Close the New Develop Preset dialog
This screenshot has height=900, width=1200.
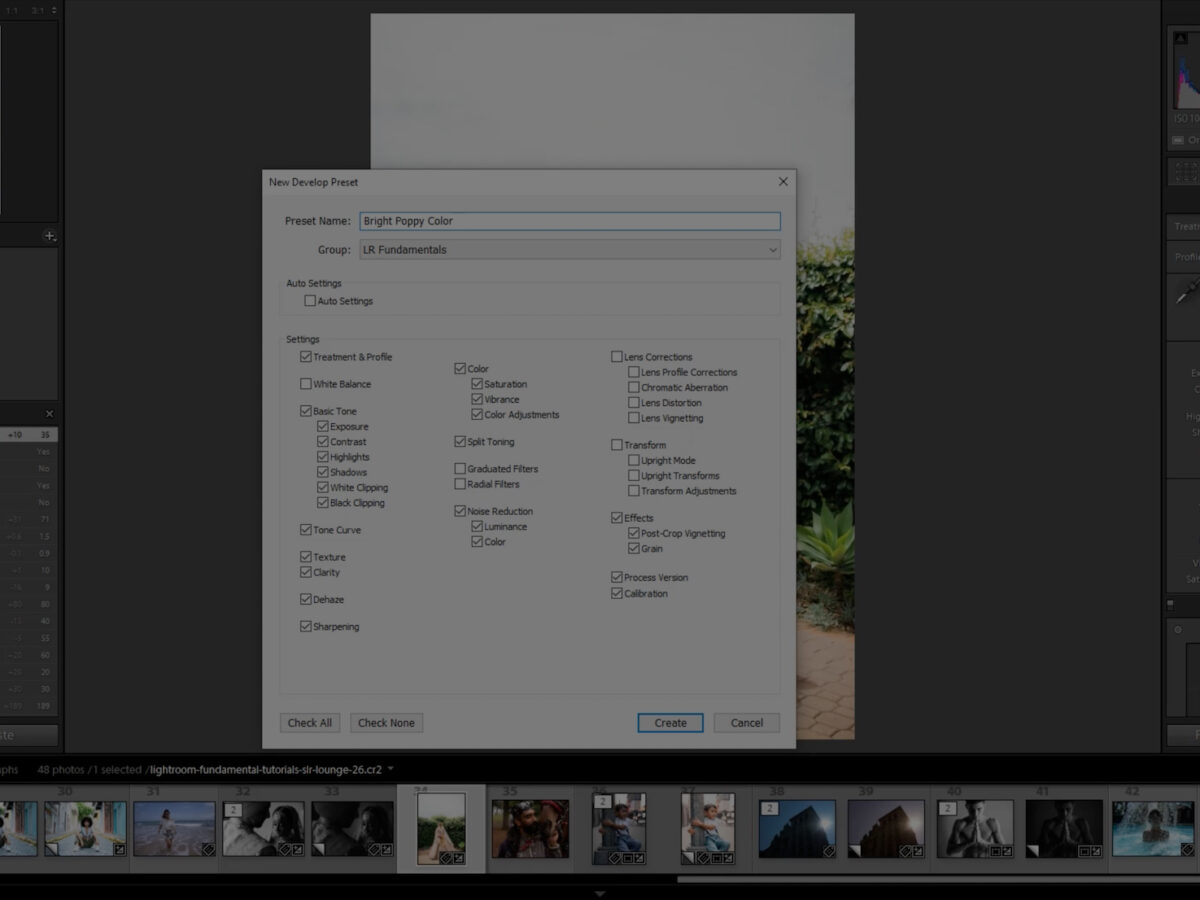(x=783, y=182)
